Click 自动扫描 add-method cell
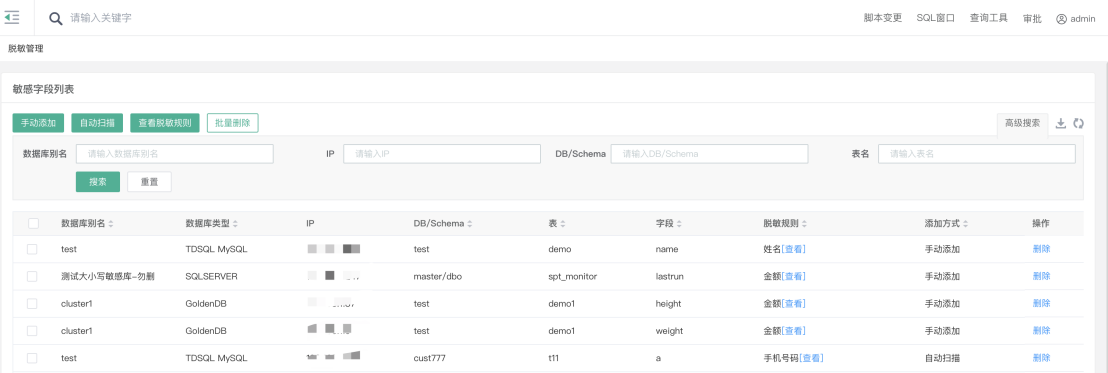Image resolution: width=1108 pixels, height=373 pixels. 943,358
